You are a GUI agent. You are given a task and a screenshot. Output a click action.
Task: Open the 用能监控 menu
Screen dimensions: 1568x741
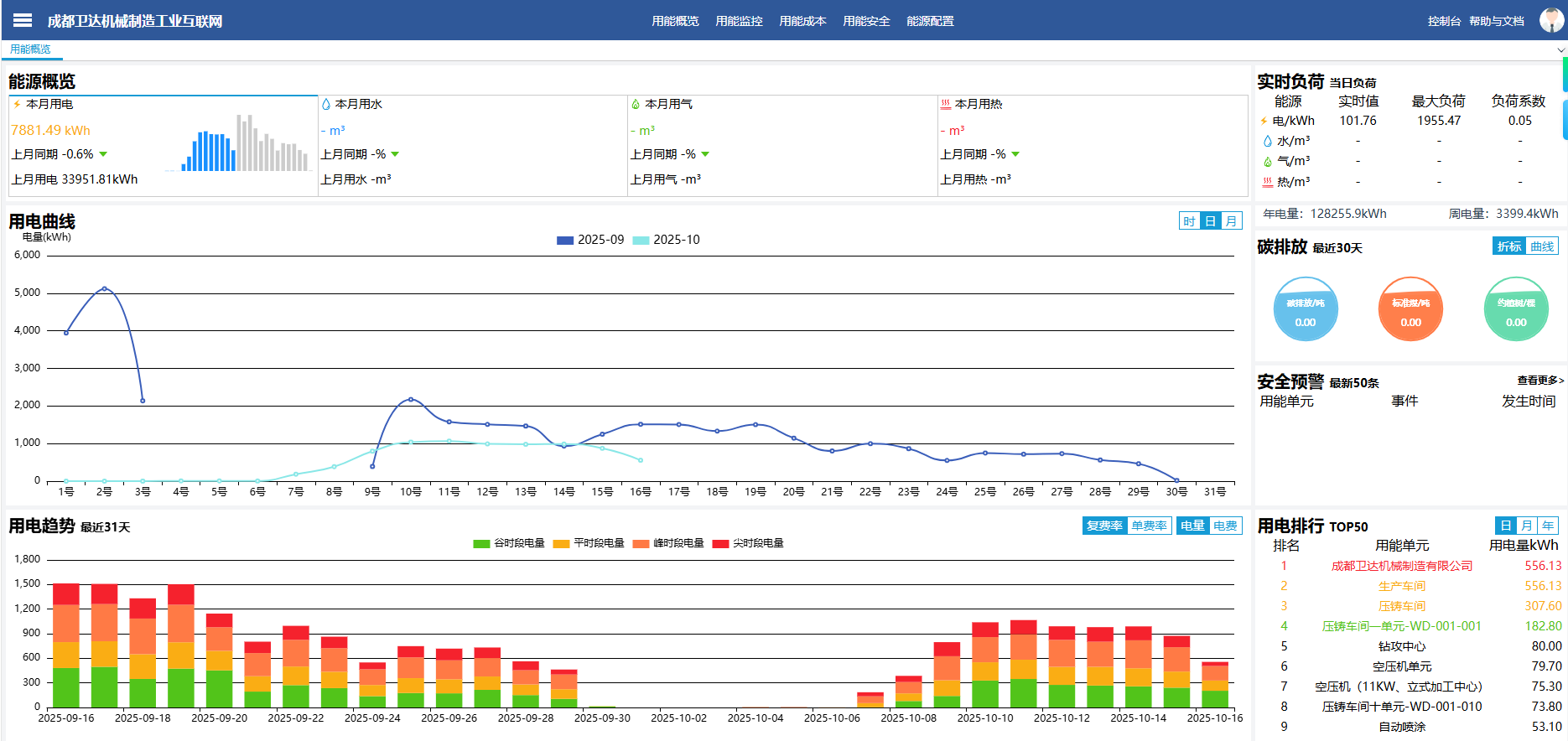coord(739,21)
